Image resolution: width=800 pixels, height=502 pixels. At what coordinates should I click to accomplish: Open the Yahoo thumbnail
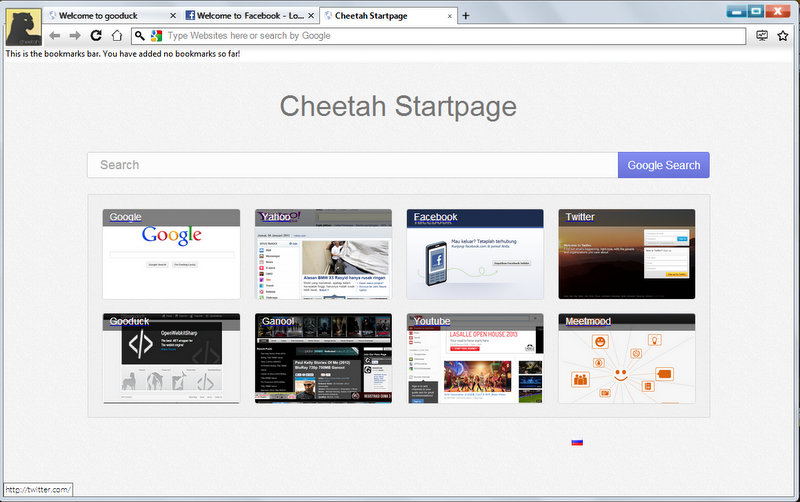323,254
